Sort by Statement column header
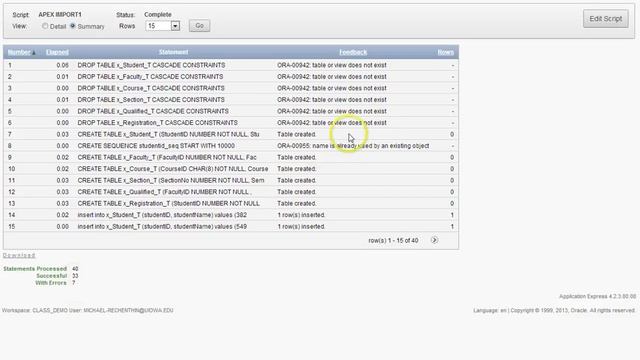 point(173,52)
